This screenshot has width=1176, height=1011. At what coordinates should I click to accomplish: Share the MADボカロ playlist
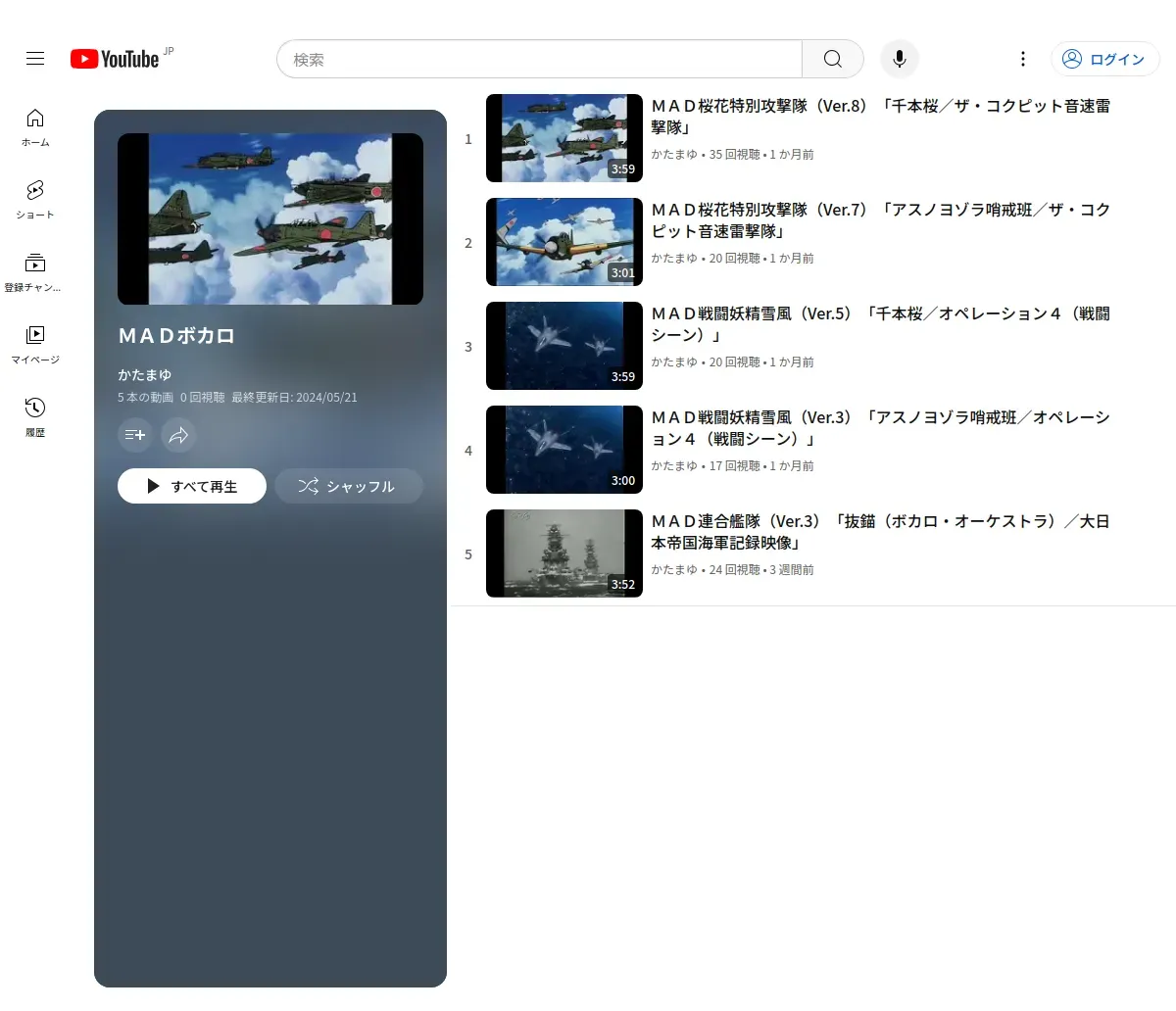click(178, 434)
